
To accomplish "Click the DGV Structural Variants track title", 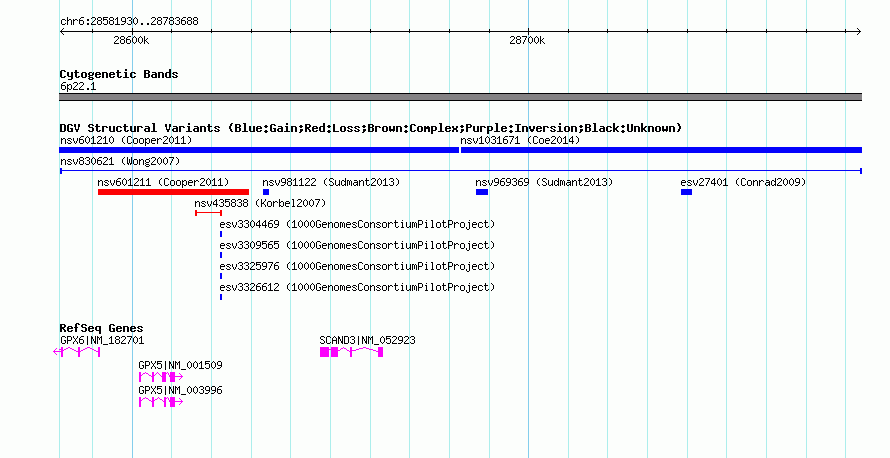I will click(371, 128).
